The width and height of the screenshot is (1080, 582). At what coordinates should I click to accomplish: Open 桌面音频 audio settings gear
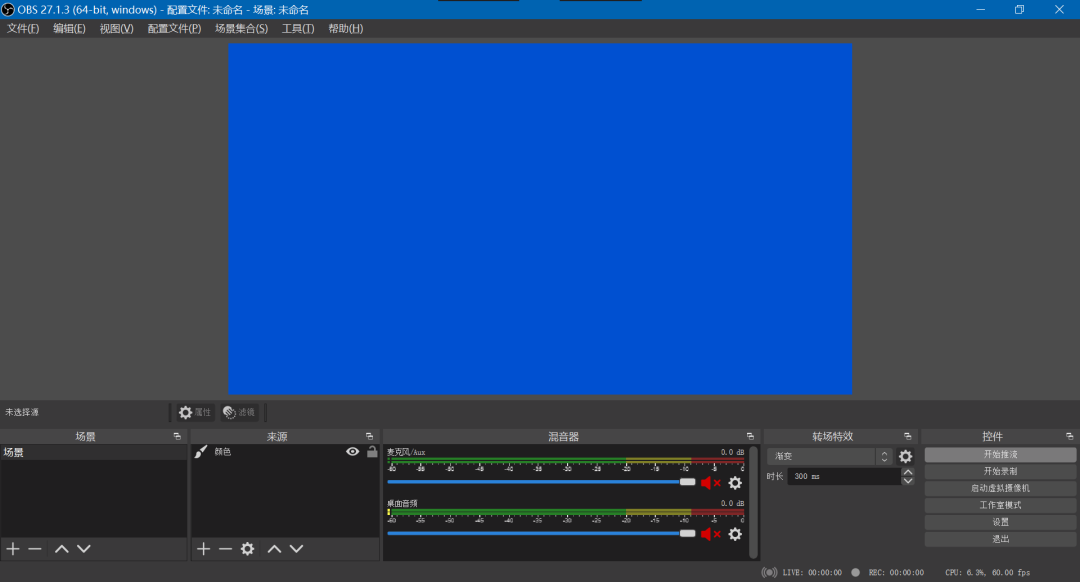click(x=735, y=534)
